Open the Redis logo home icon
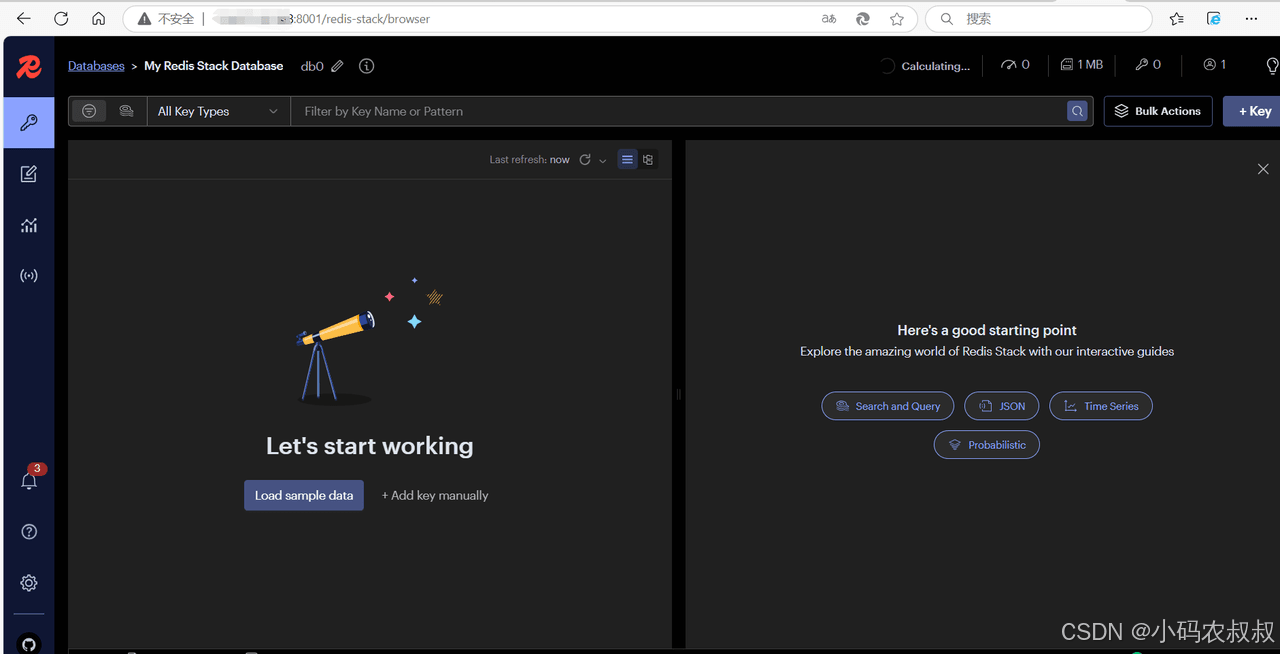This screenshot has height=654, width=1280. [x=29, y=67]
